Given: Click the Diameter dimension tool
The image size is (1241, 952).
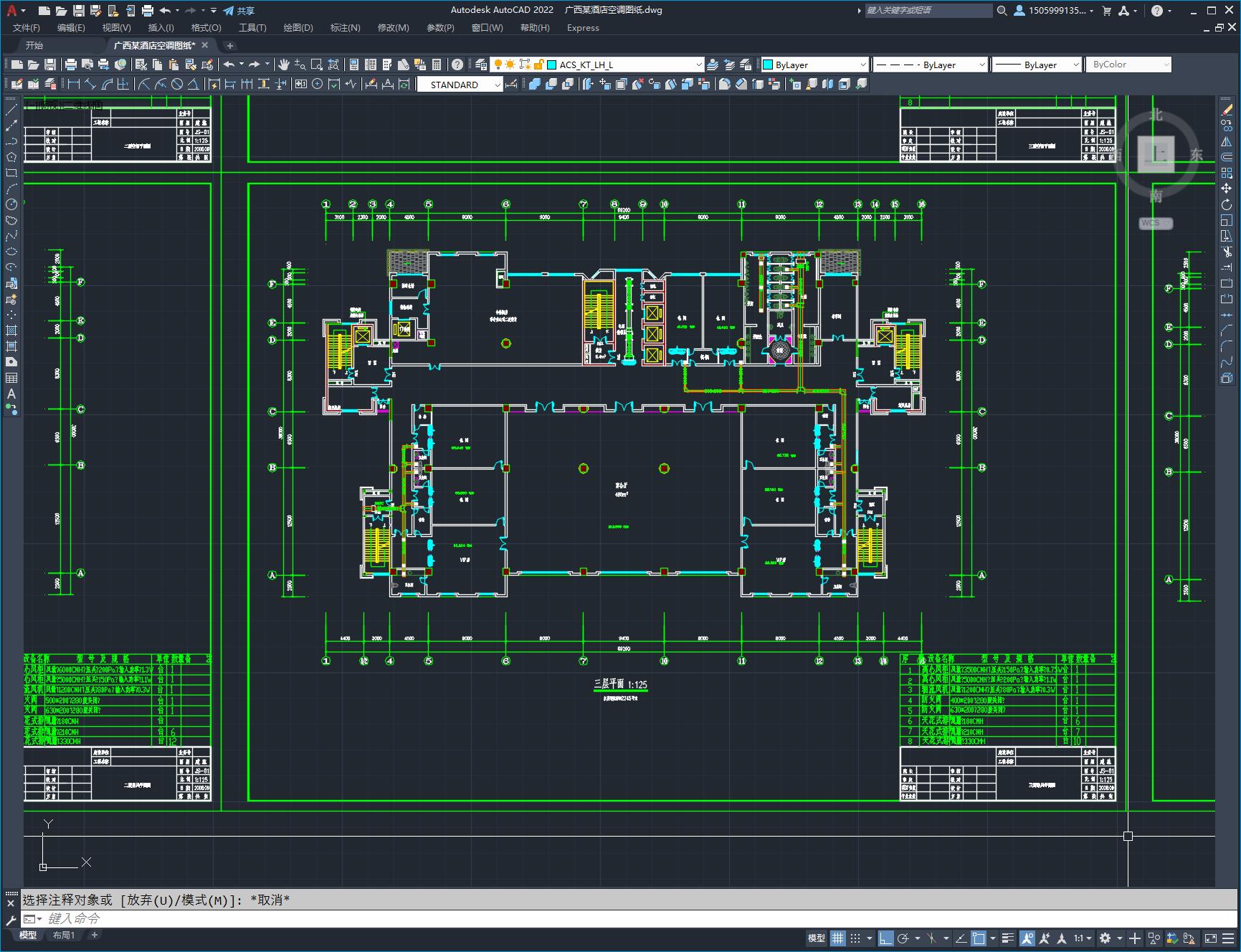Looking at the screenshot, I should 176,84.
